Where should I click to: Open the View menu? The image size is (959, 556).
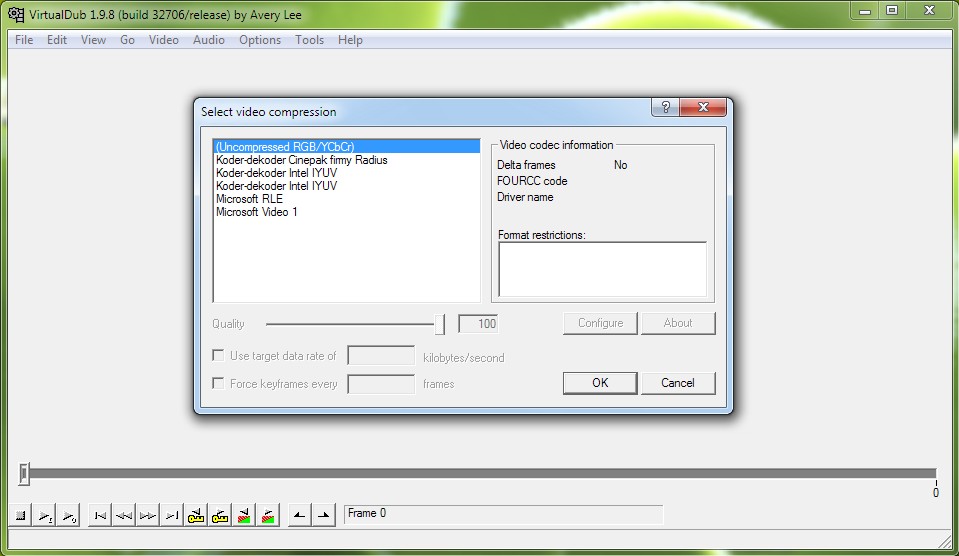94,40
